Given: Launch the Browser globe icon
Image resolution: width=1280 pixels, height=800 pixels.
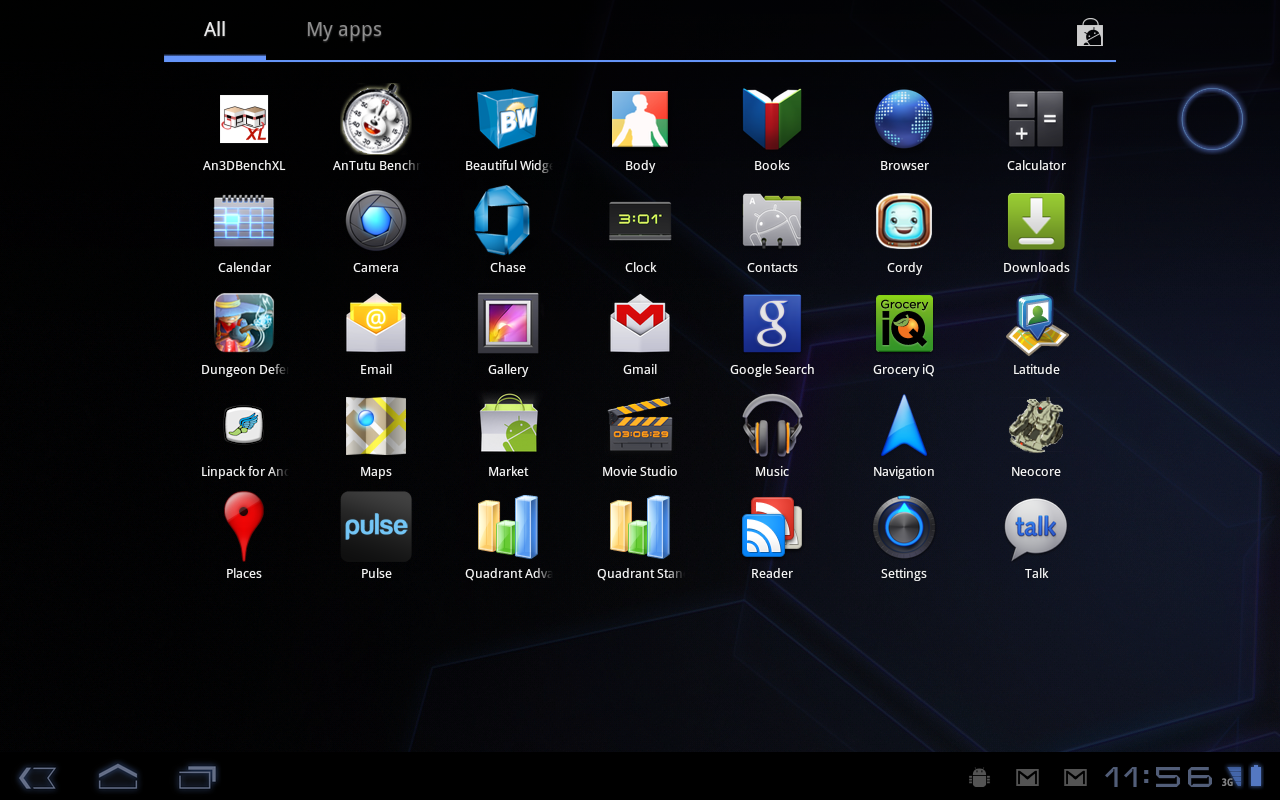Looking at the screenshot, I should [904, 120].
